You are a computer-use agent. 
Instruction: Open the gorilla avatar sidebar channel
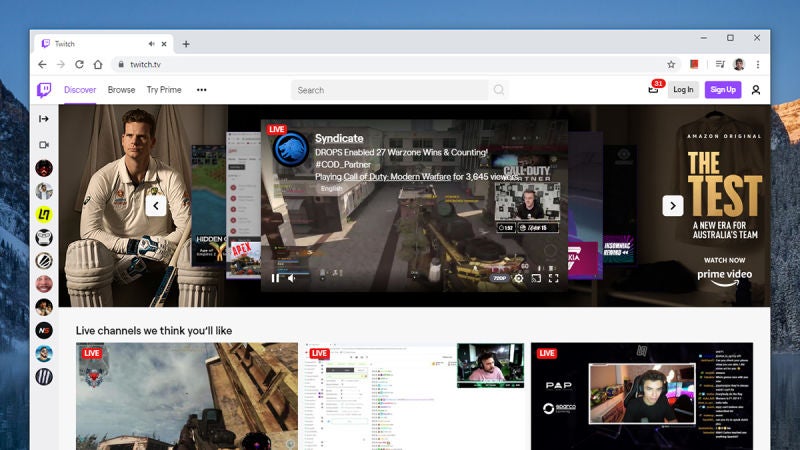coord(44,237)
